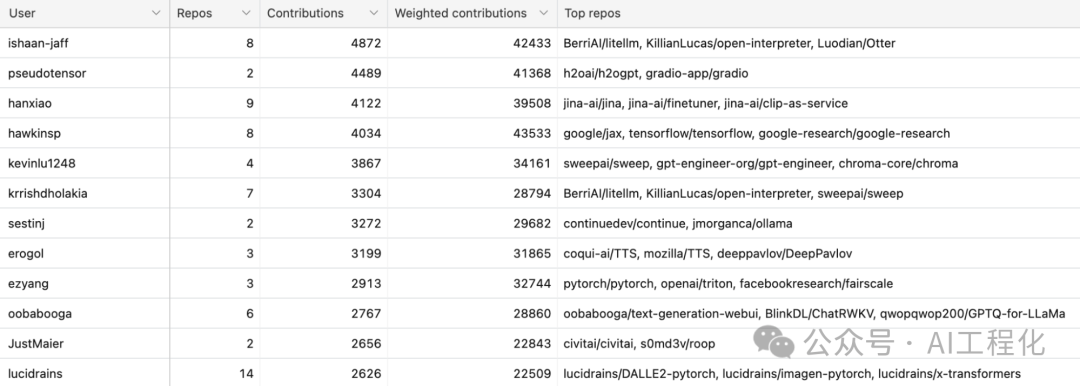
Task: Select the erogol user cell
Action: pyautogui.click(x=85, y=253)
